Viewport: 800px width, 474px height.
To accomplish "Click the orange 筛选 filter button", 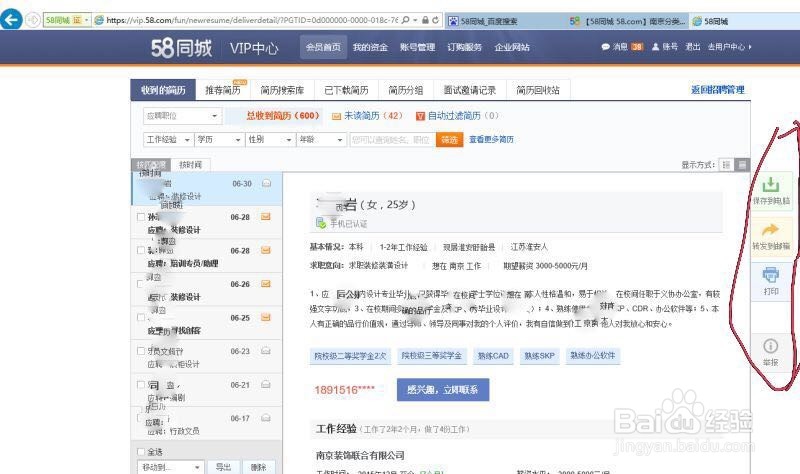I will 449,139.
